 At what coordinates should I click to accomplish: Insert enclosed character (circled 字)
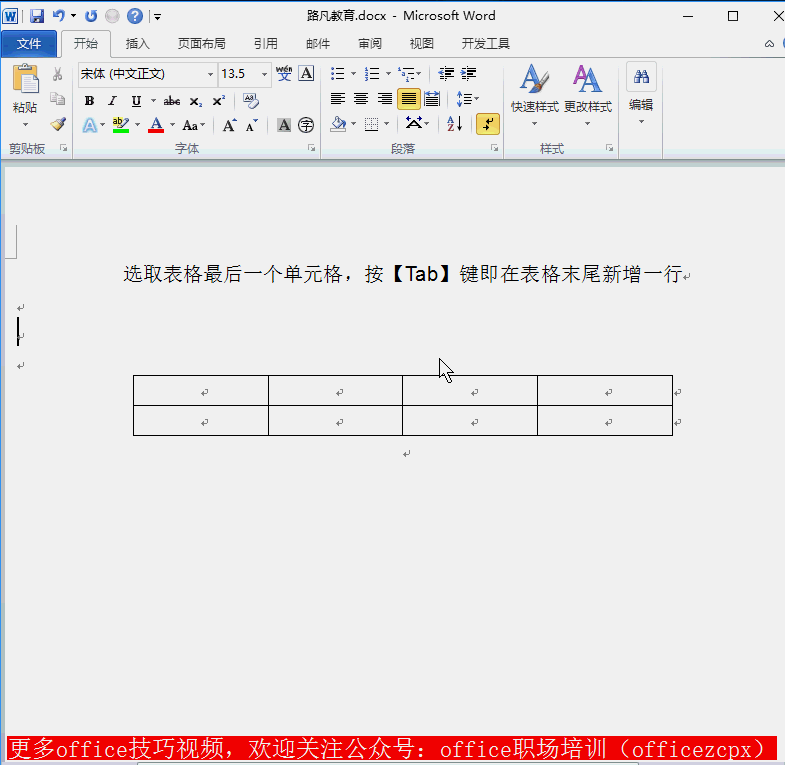(306, 125)
